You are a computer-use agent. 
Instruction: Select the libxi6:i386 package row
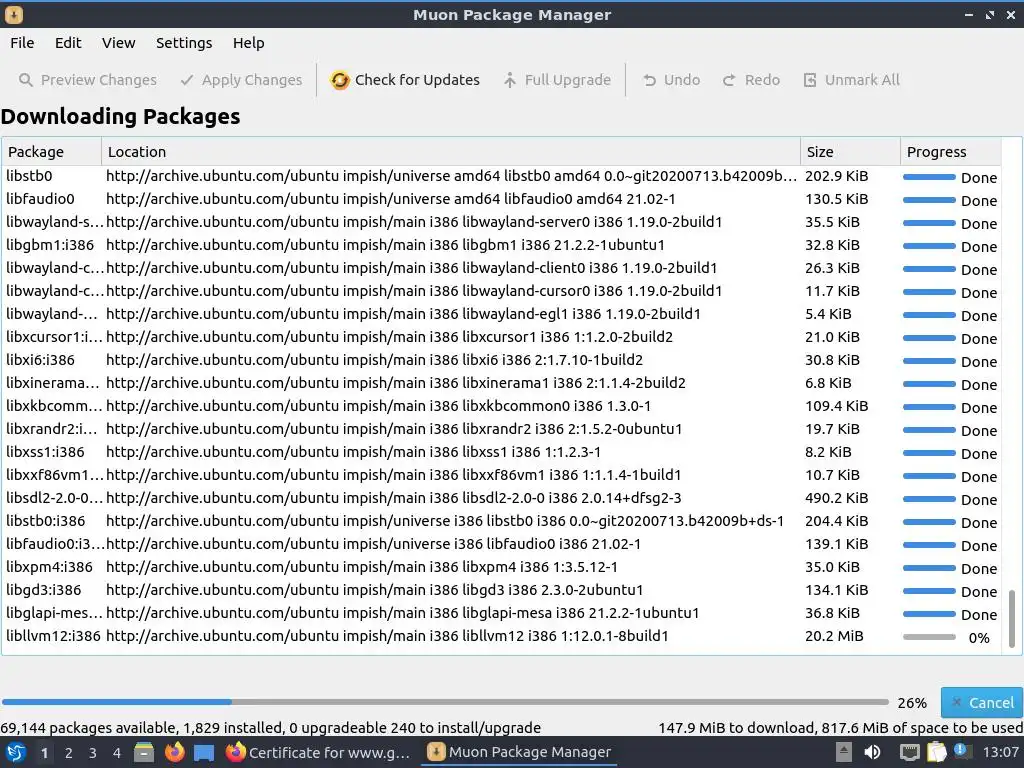coord(501,360)
